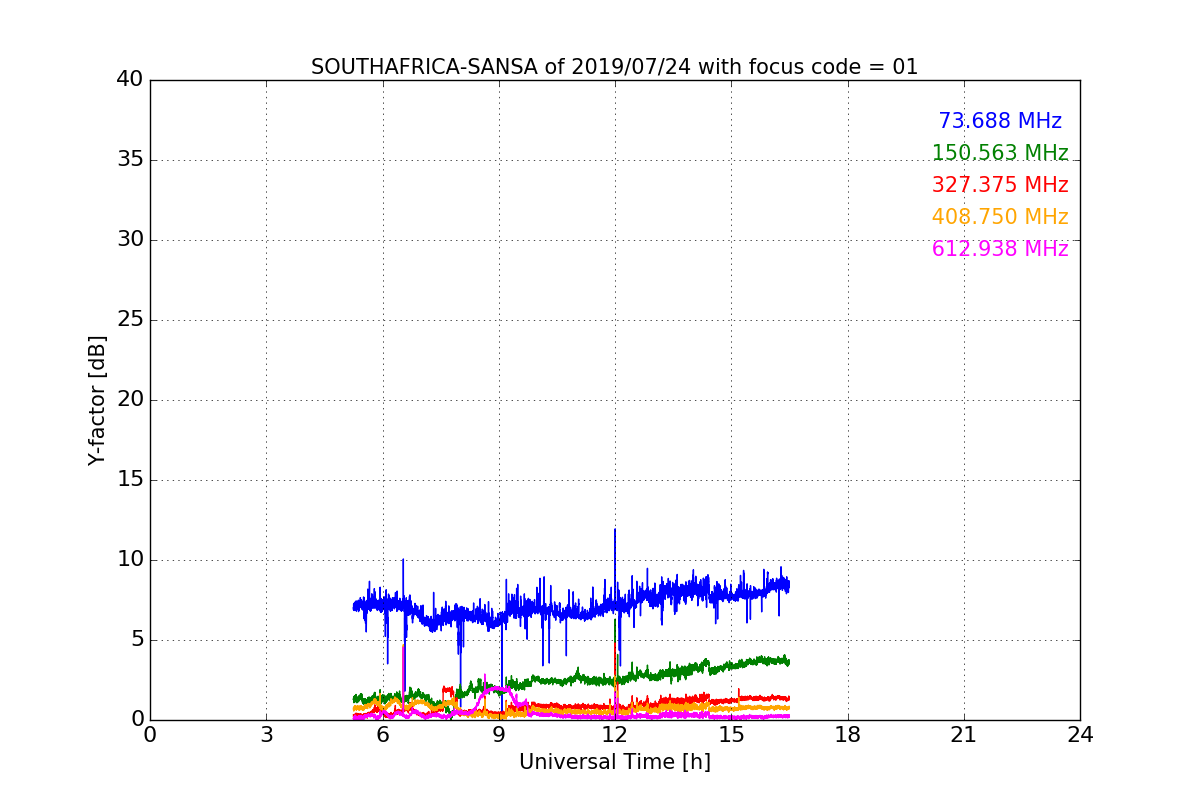Click the Y-factor [dB] axis label
Viewport: 1200px width, 800px height.
pyautogui.click(x=97, y=400)
